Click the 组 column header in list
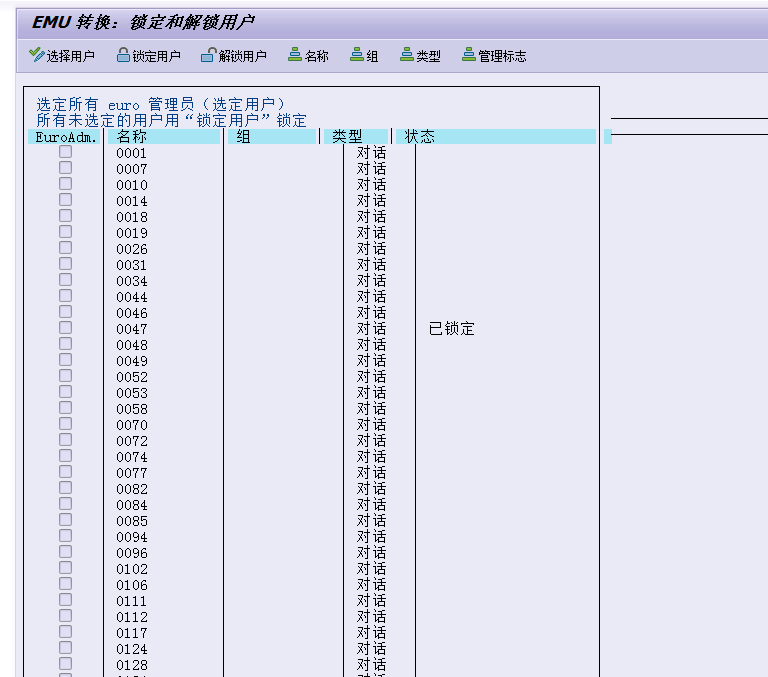Viewport: 768px width, 677px height. [272, 137]
